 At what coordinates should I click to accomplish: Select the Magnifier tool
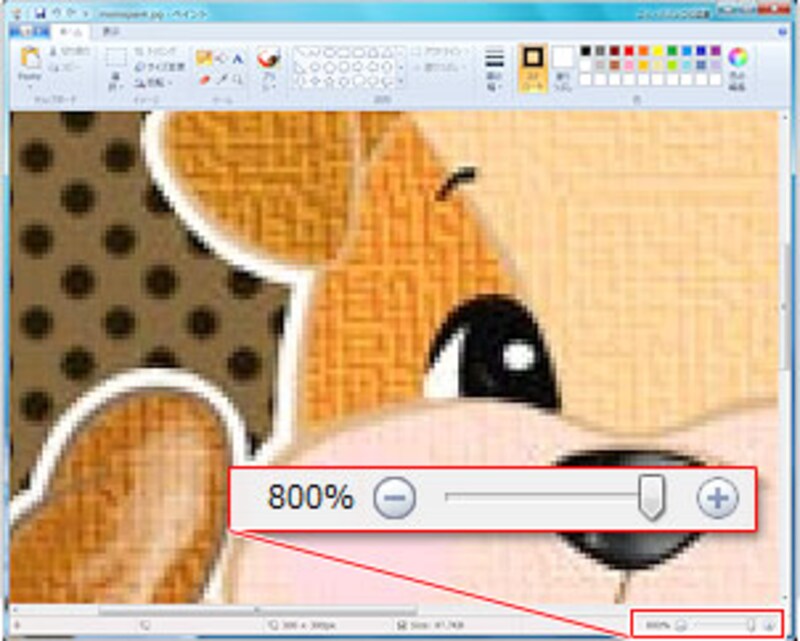pos(238,80)
